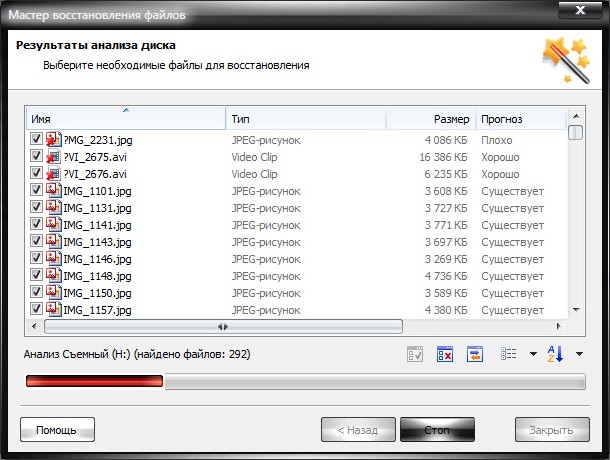The image size is (610, 460).
Task: Click the image icon of IMG_1131.jpg
Action: point(54,208)
